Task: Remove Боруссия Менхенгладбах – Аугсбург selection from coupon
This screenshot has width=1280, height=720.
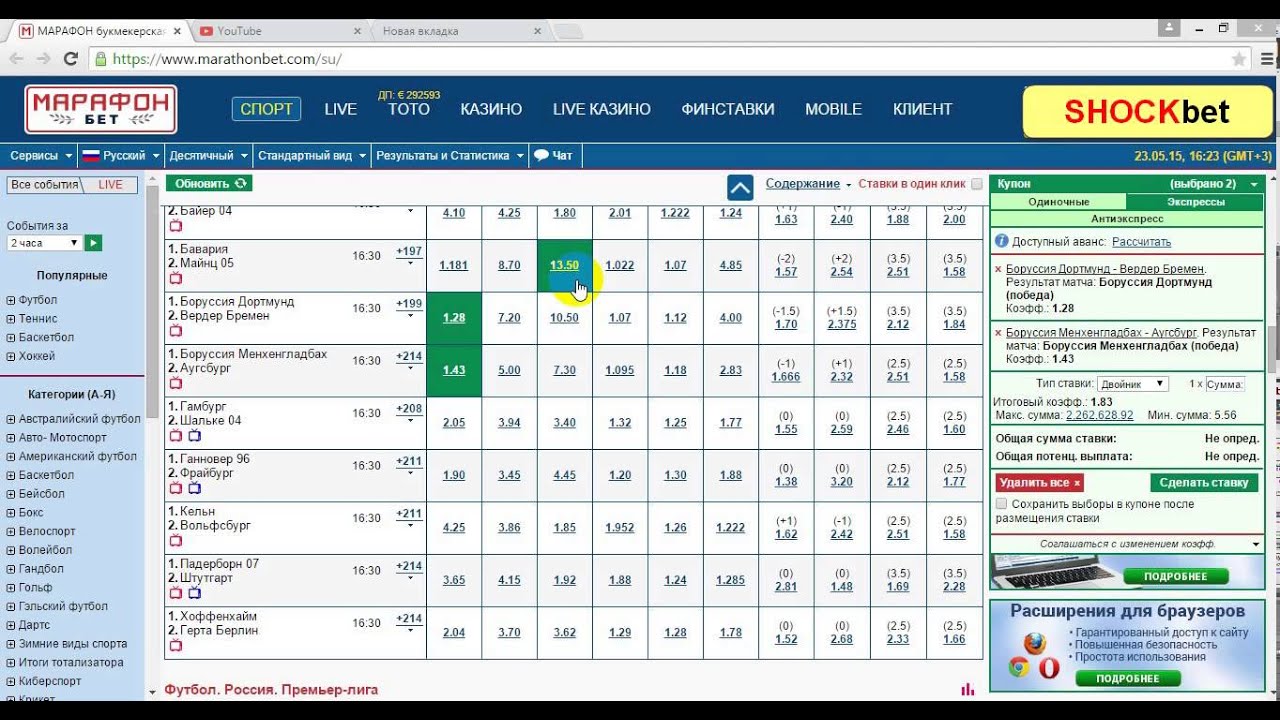Action: pyautogui.click(x=998, y=332)
